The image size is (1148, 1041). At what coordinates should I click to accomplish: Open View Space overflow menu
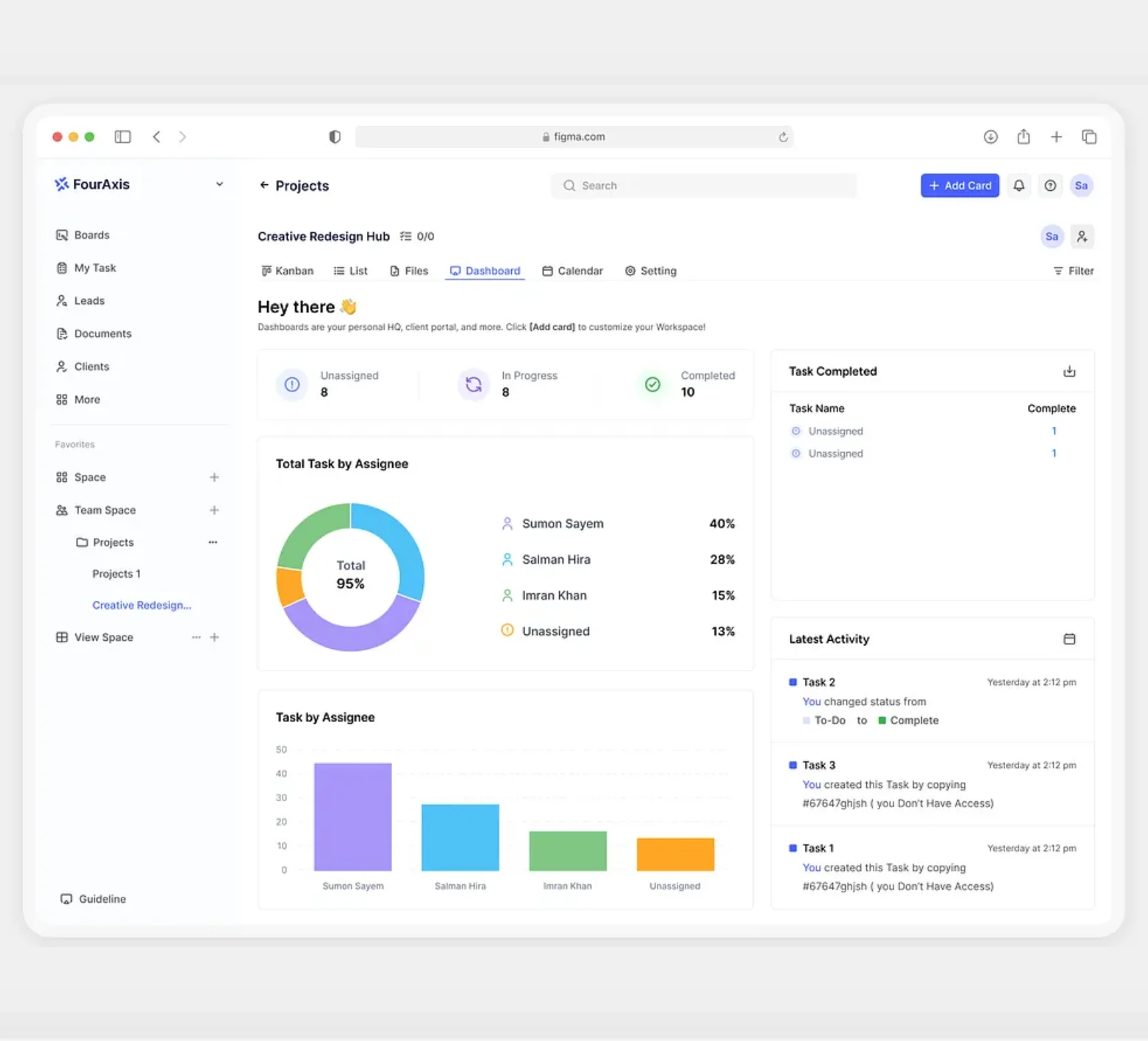195,636
